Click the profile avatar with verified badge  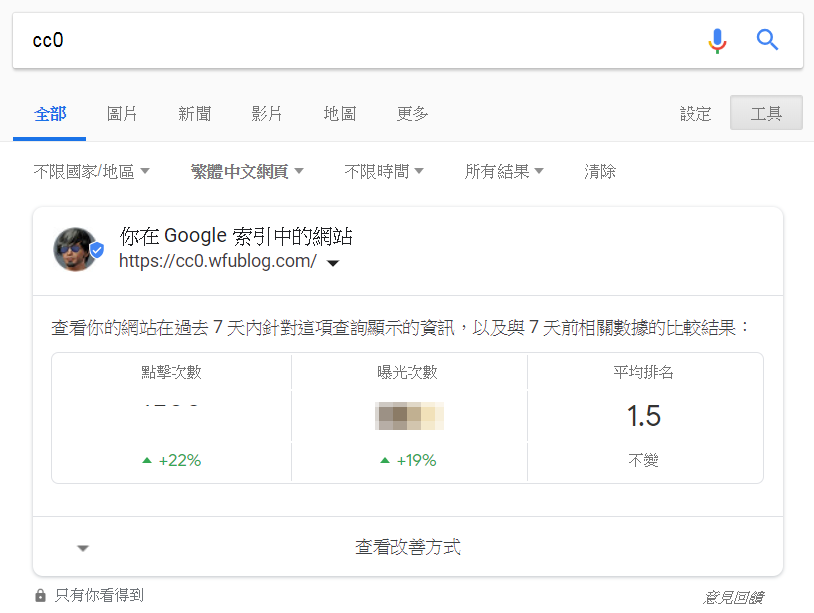click(78, 249)
